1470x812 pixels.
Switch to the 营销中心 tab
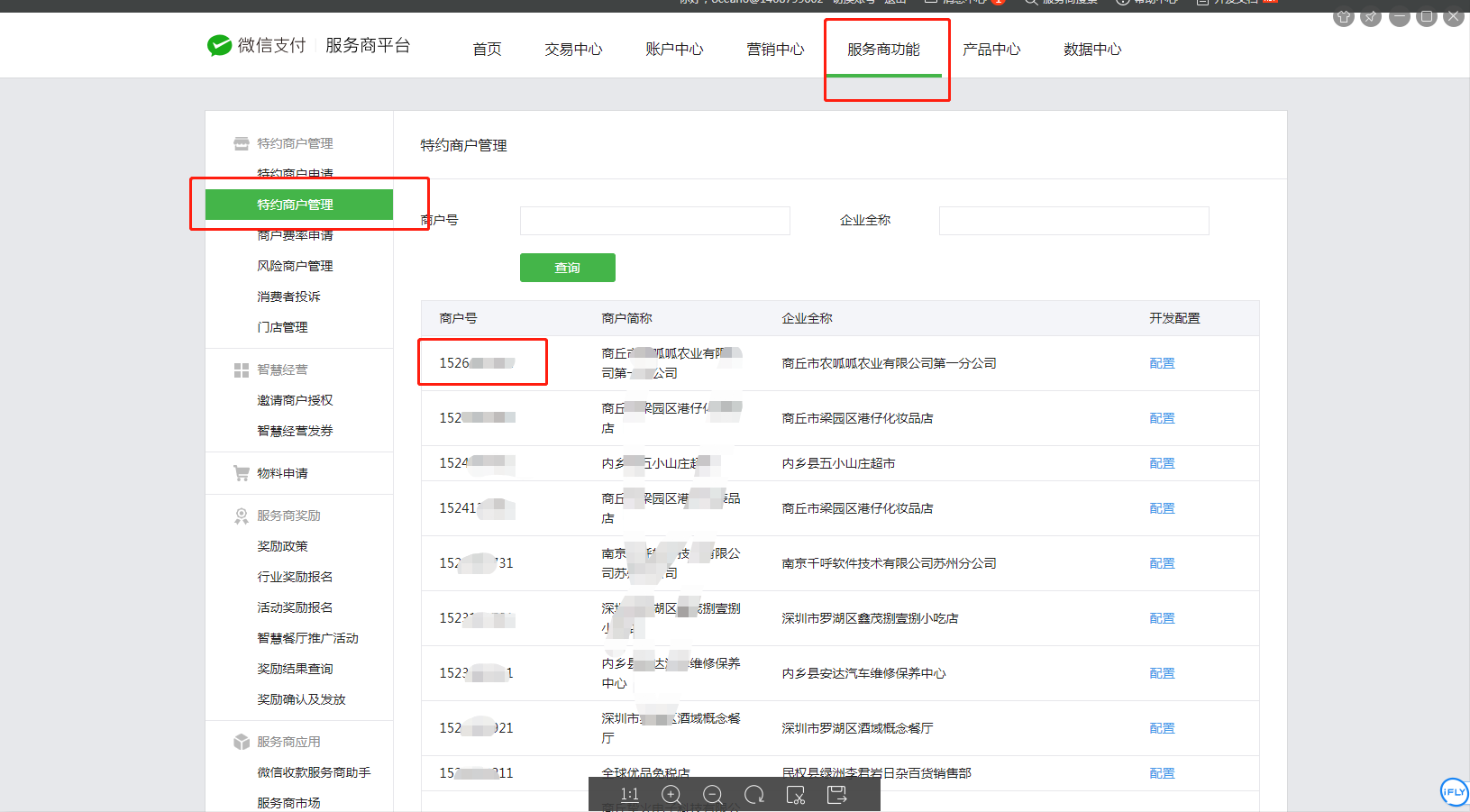pos(775,50)
